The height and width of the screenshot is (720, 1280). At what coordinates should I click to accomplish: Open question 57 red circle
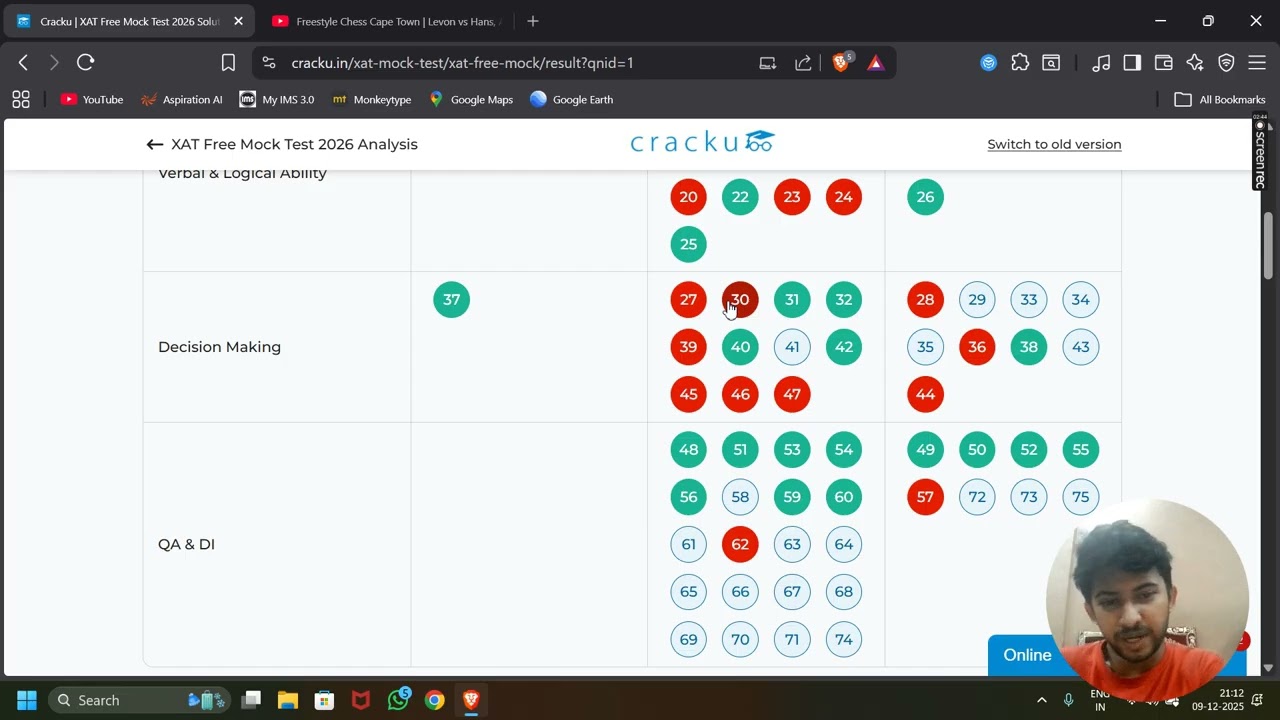(925, 497)
